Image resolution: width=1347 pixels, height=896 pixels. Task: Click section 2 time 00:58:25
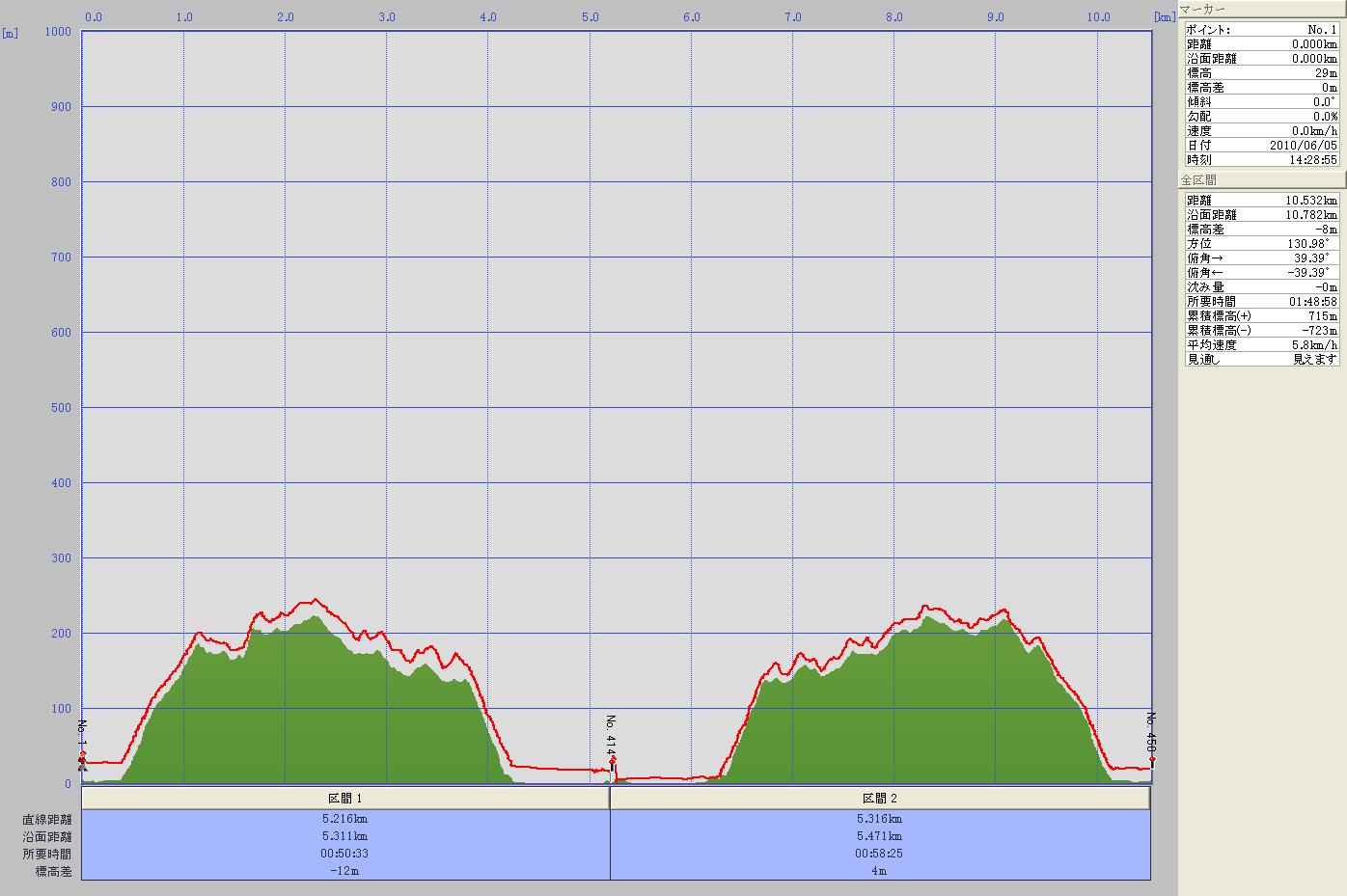[880, 854]
